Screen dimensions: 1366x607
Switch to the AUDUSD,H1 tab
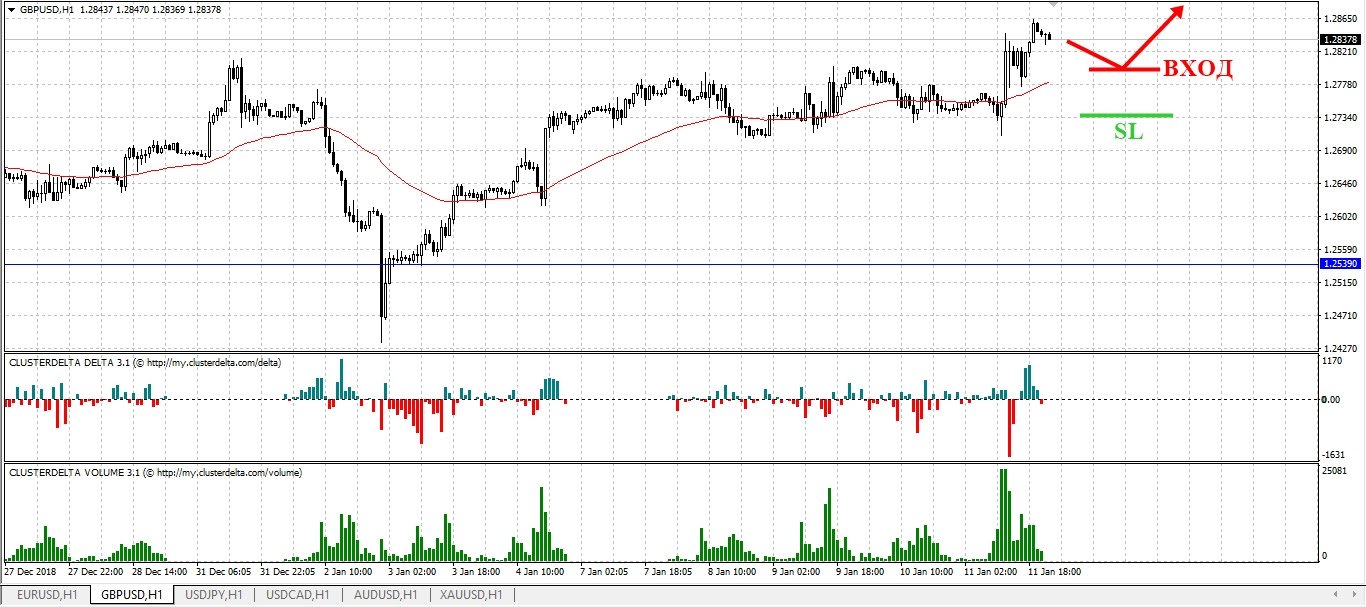[384, 595]
